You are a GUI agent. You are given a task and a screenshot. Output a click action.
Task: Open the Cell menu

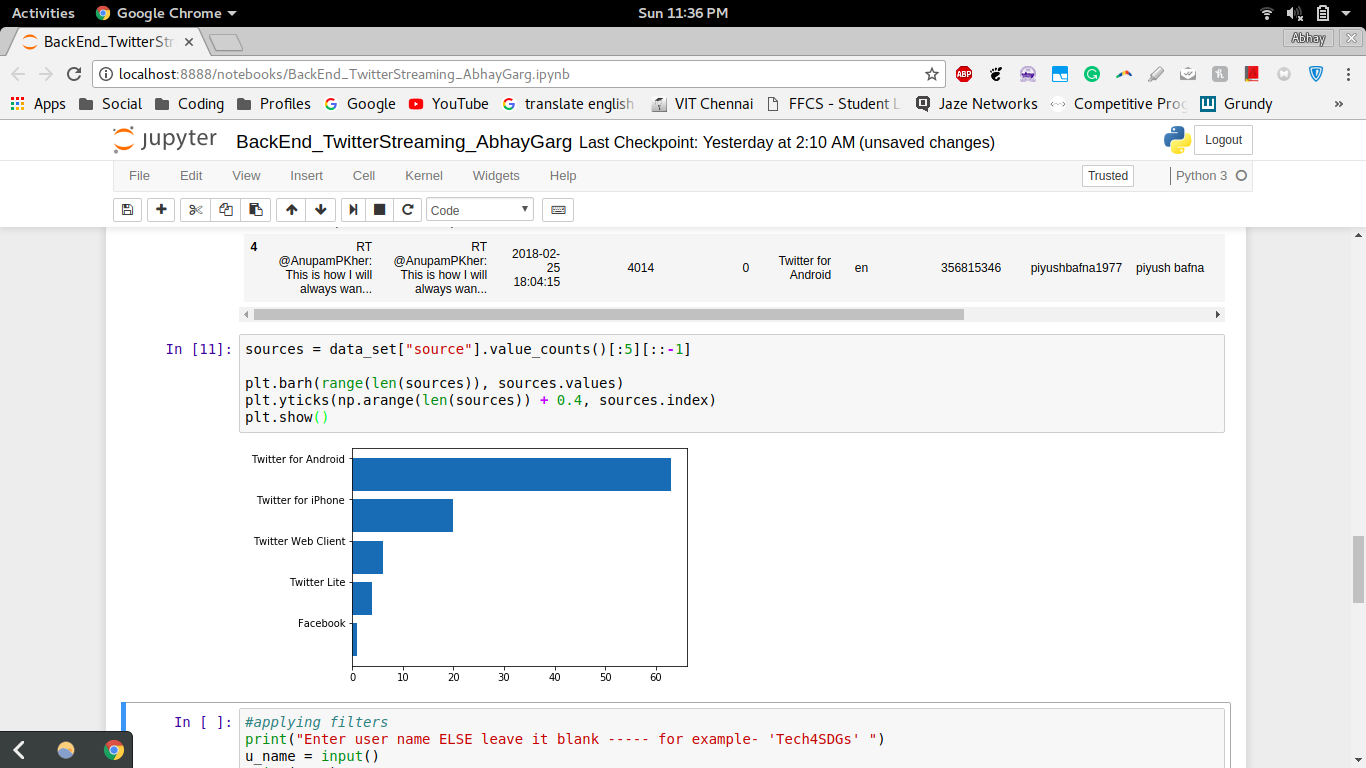(x=364, y=175)
